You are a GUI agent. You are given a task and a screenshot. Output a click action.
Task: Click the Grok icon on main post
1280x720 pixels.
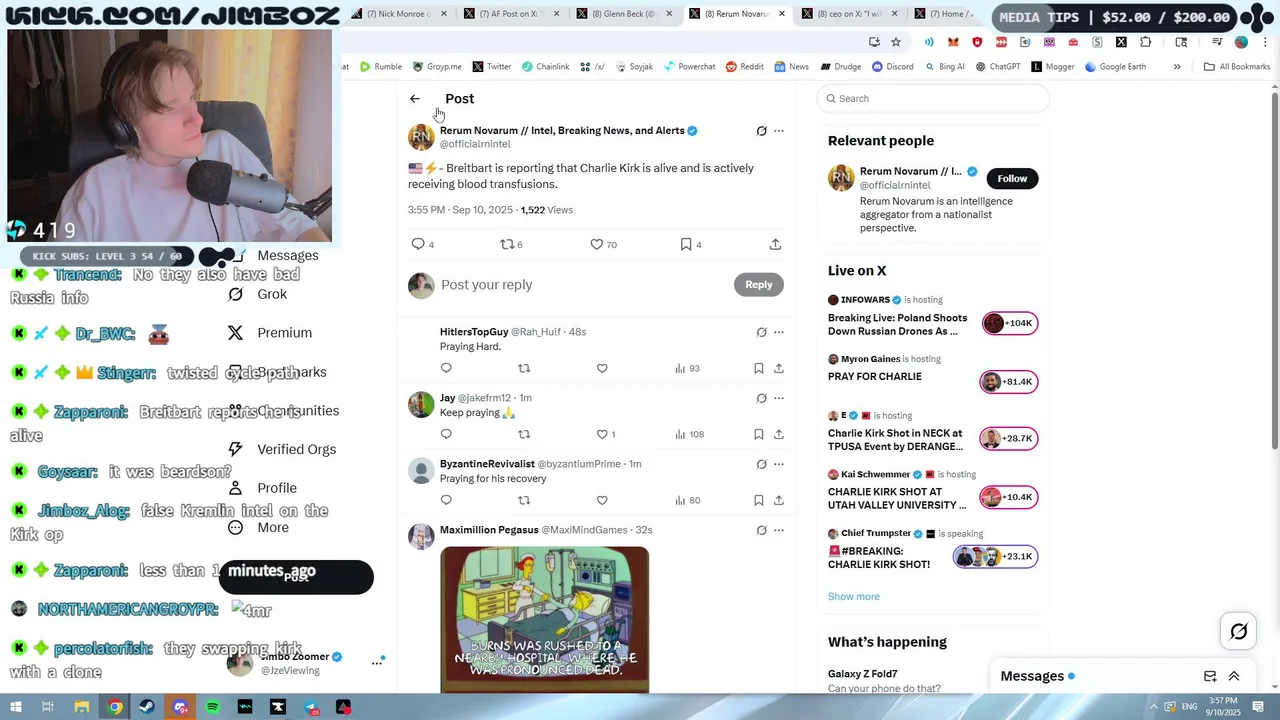(761, 131)
